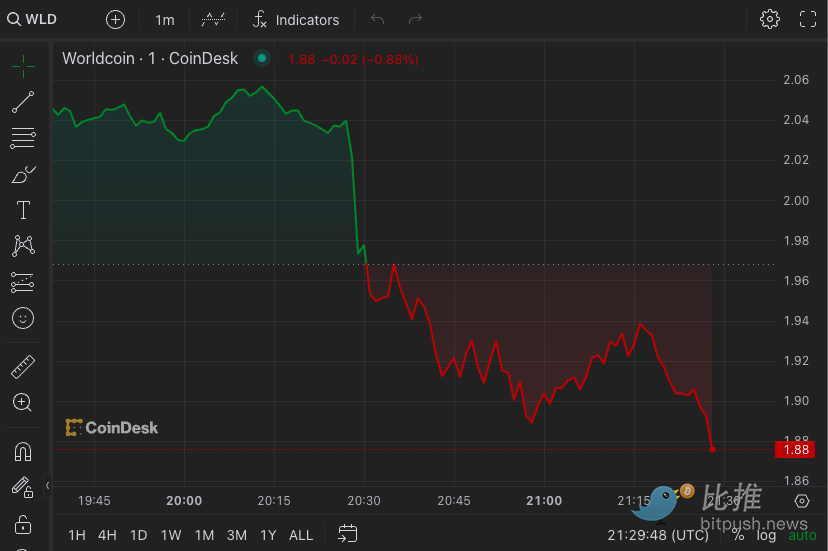Toggle percent scale mode
The image size is (828, 551).
coord(738,535)
